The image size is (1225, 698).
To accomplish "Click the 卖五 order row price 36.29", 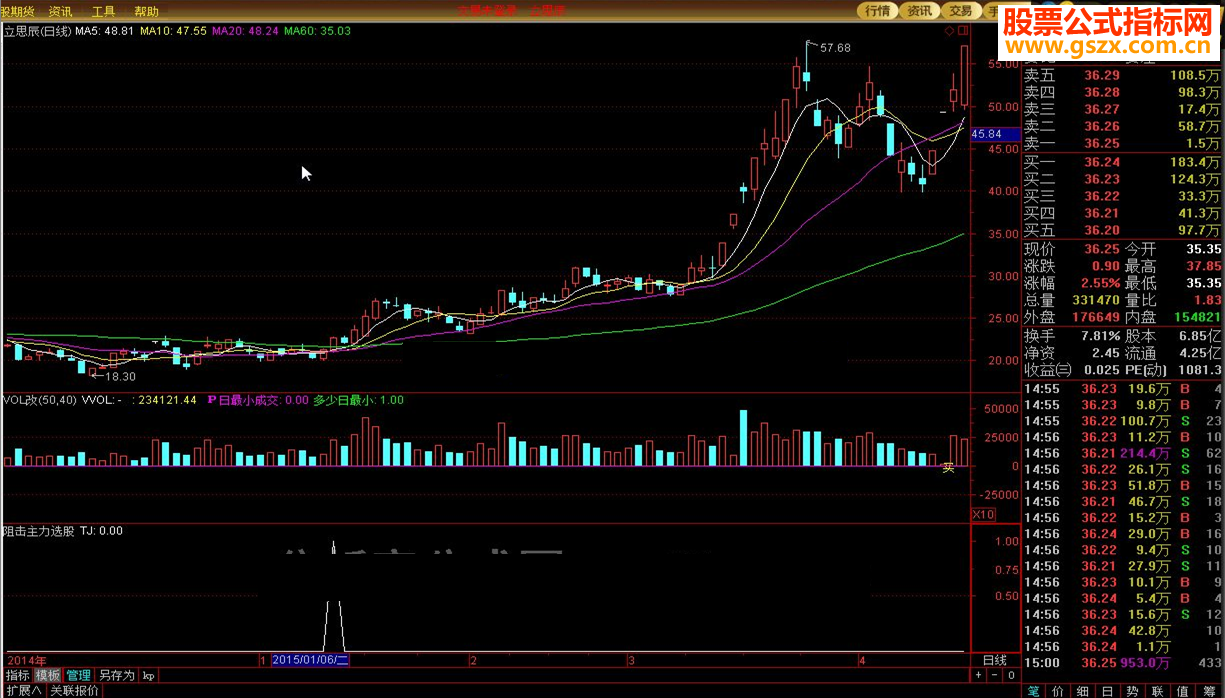I will (1102, 75).
